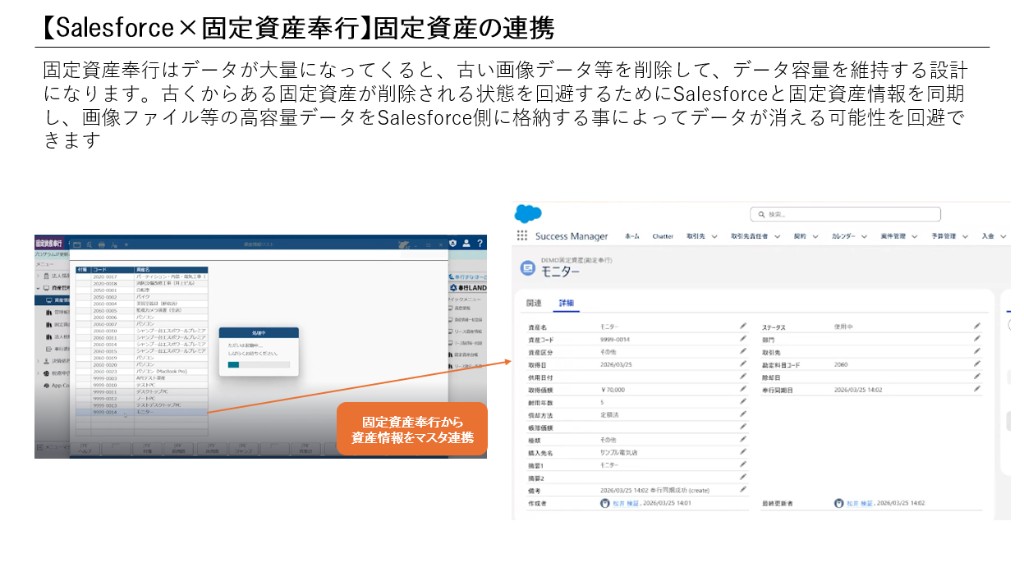
Task: Open the Chatter tab
Action: 664,236
